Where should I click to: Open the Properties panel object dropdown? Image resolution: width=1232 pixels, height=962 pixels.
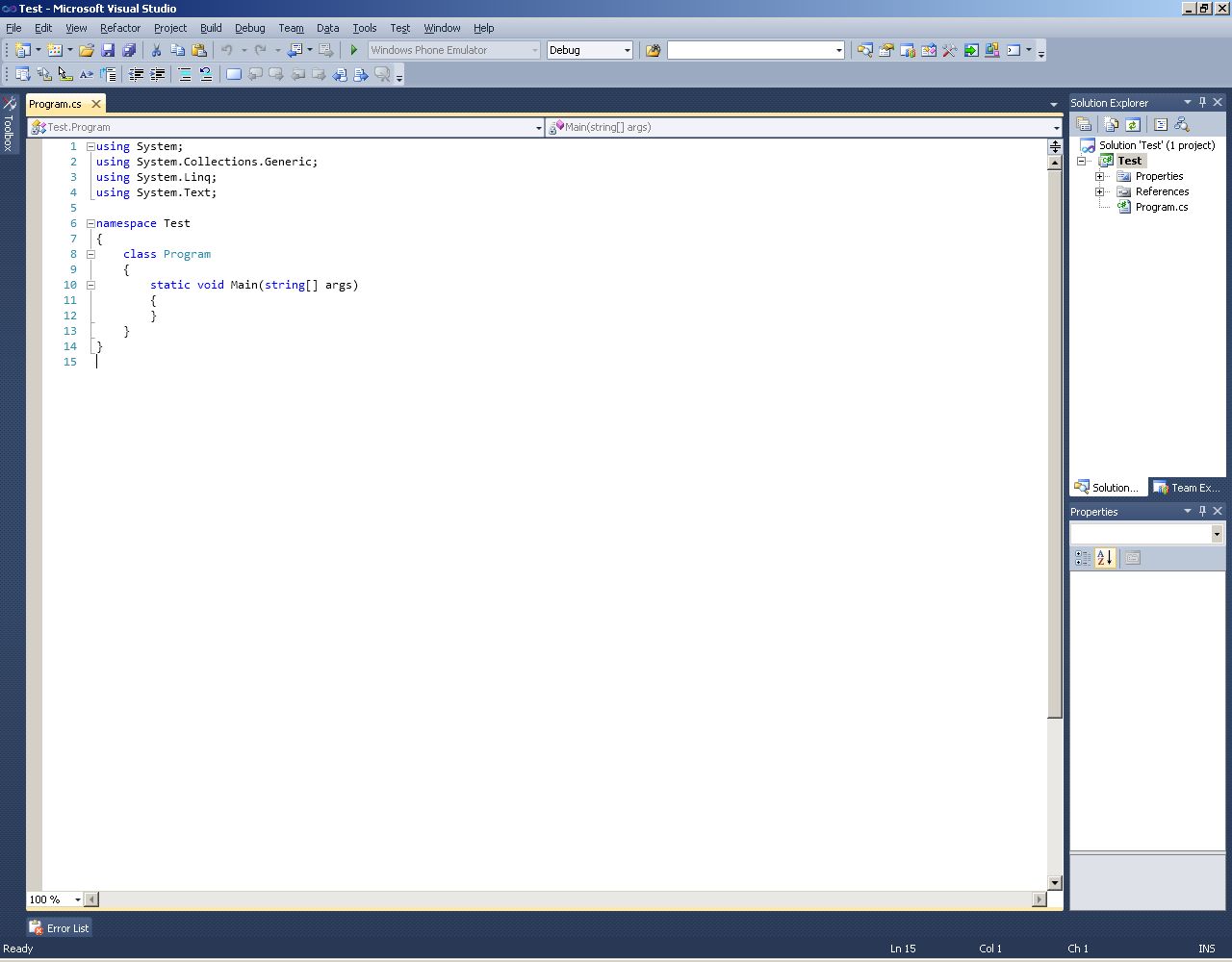1217,534
